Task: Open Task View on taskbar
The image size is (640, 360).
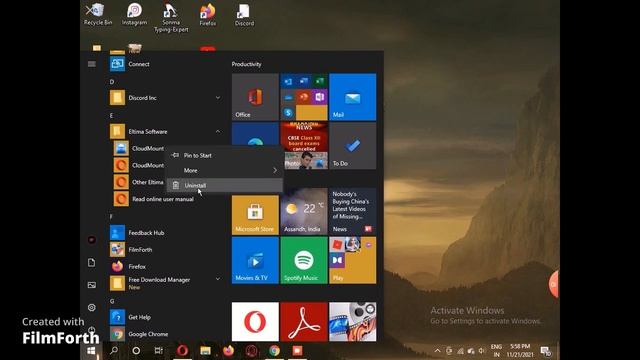Action: tap(159, 351)
